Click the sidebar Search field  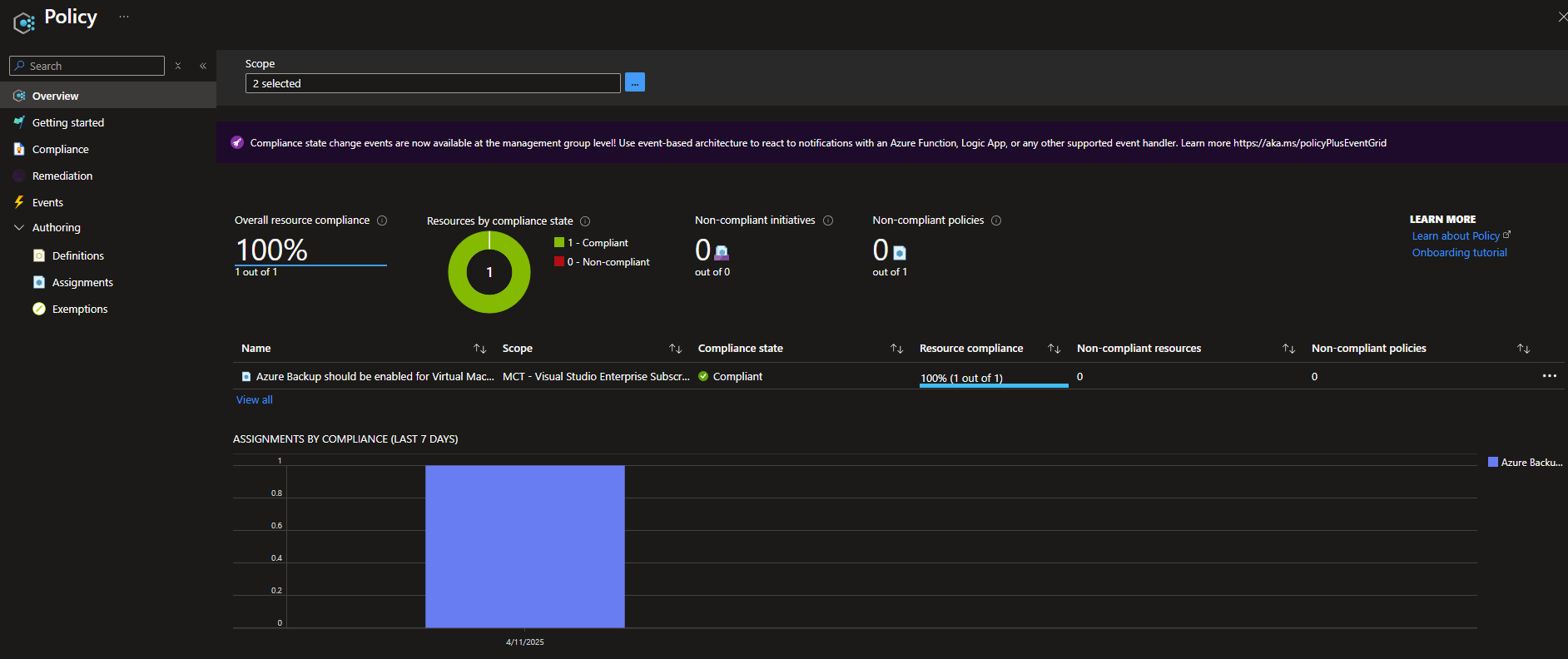click(87, 66)
